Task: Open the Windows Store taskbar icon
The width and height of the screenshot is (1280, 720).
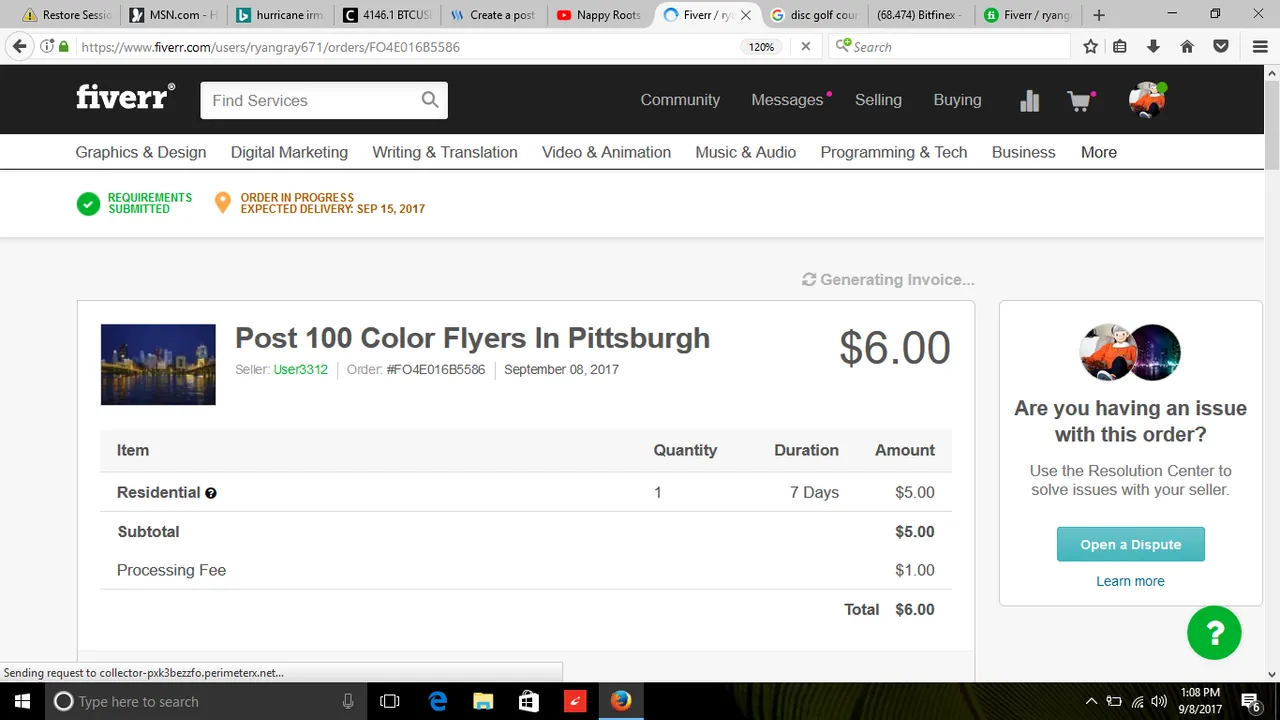Action: coord(529,701)
